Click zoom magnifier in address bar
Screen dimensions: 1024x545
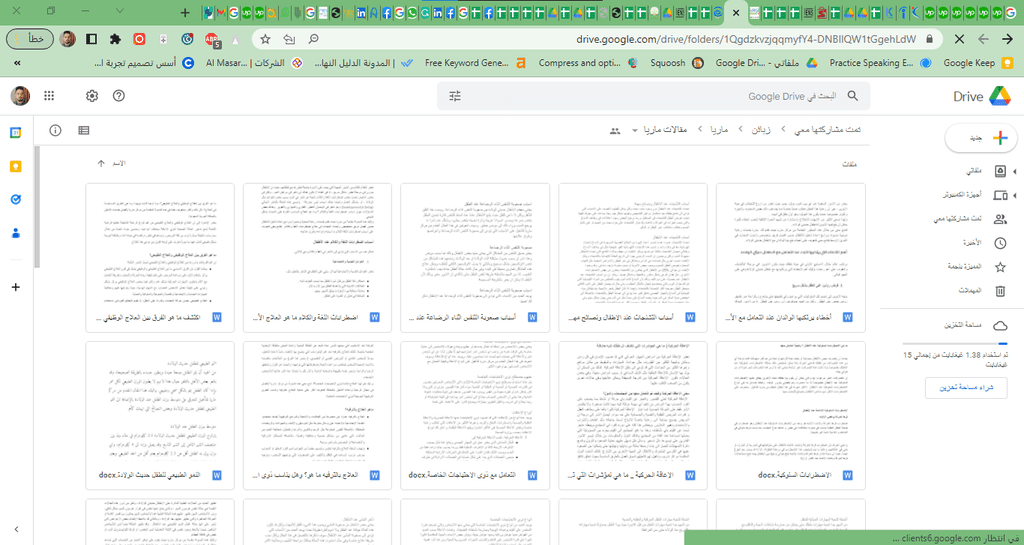pyautogui.click(x=313, y=39)
